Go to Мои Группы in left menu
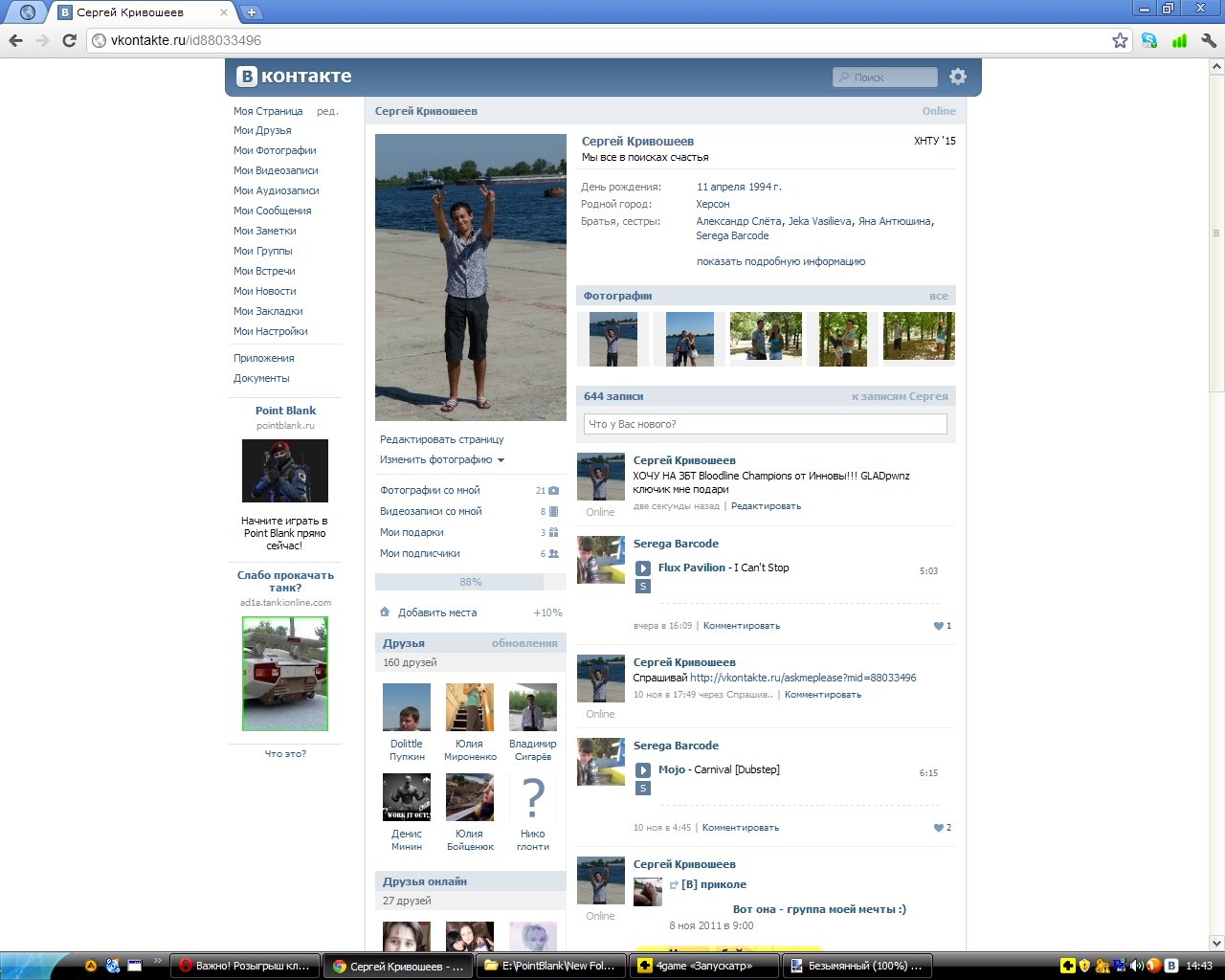This screenshot has width=1225, height=980. [263, 252]
